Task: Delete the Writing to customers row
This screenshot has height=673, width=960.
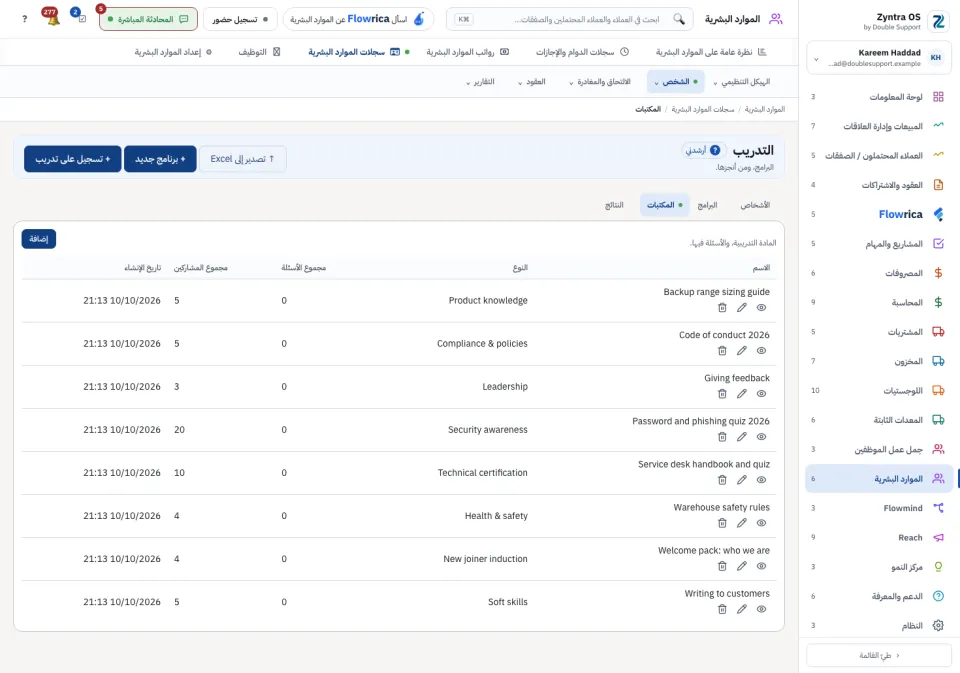Action: tap(722, 609)
